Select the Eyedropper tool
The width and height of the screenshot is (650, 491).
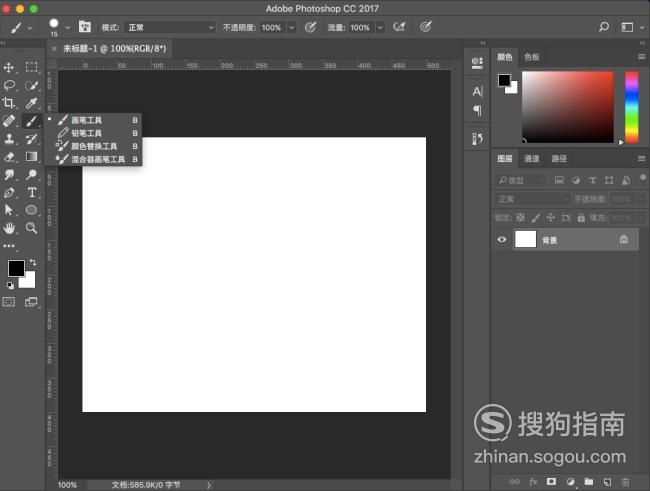[32, 103]
